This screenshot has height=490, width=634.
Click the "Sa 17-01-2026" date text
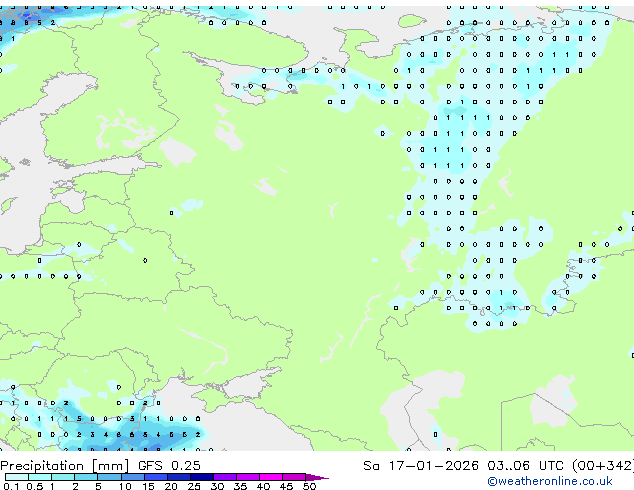point(421,466)
